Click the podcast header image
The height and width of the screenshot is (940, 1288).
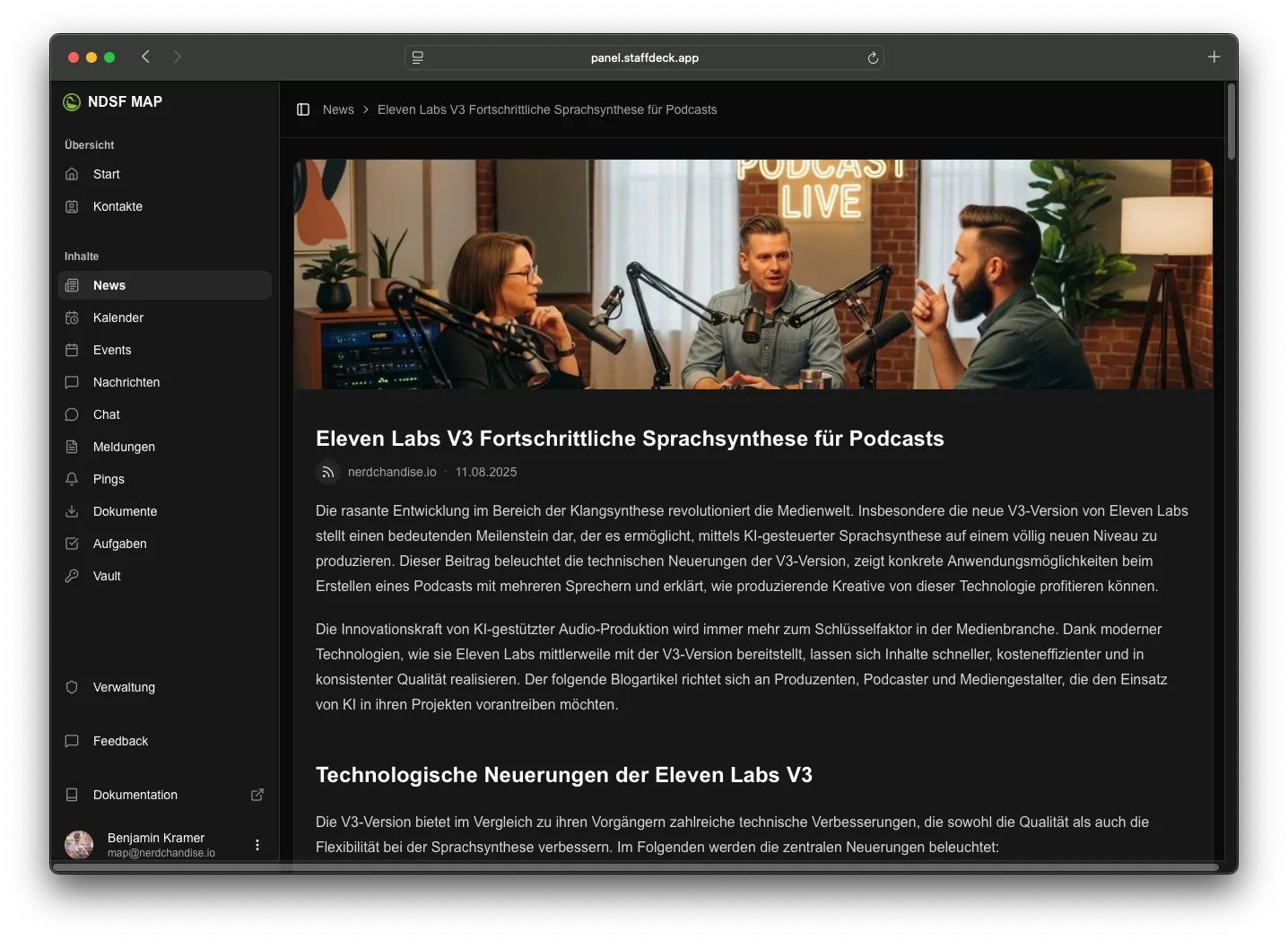click(753, 274)
